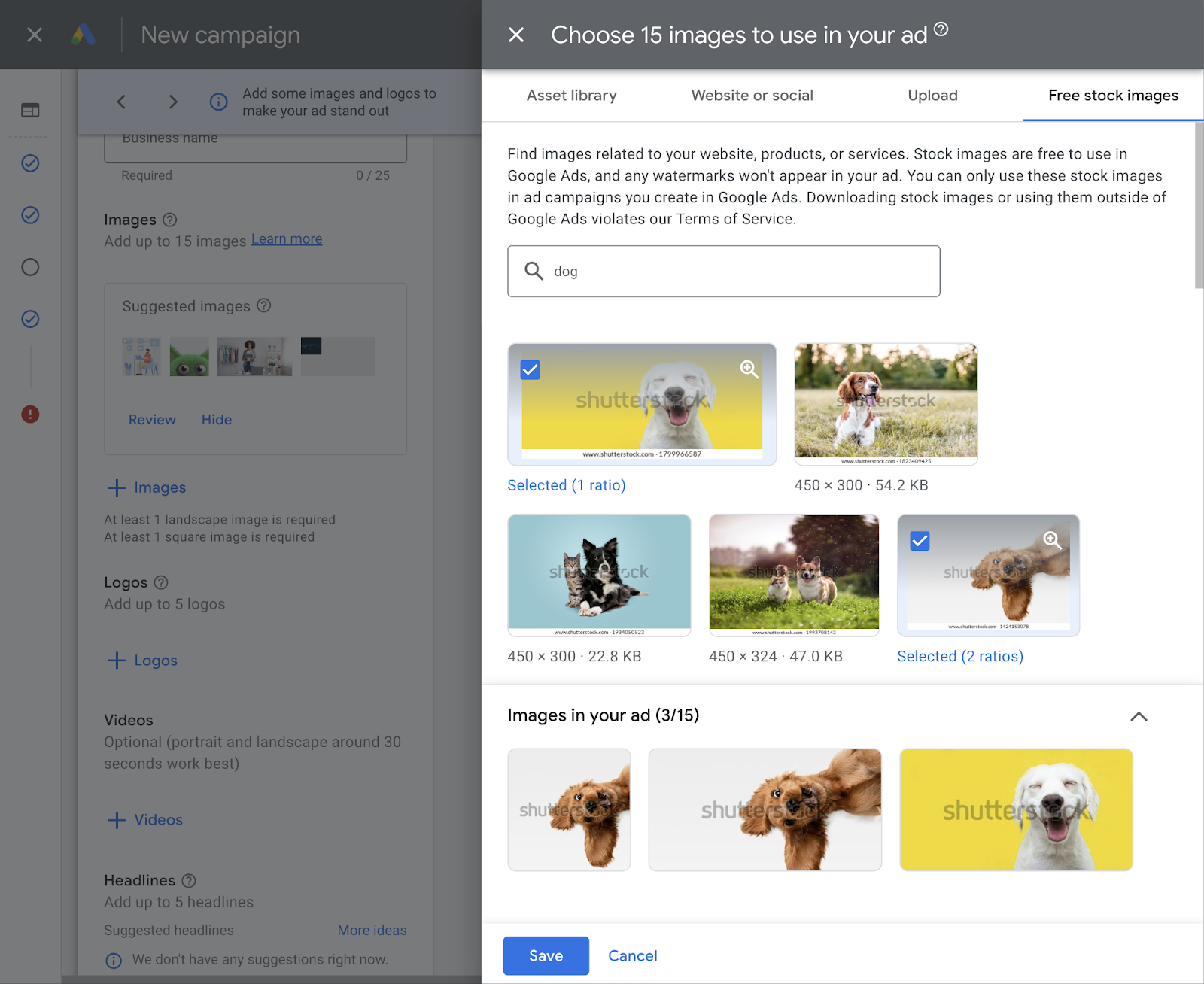Screen dimensions: 1204x984
Task: Click the Save button
Action: point(546,955)
